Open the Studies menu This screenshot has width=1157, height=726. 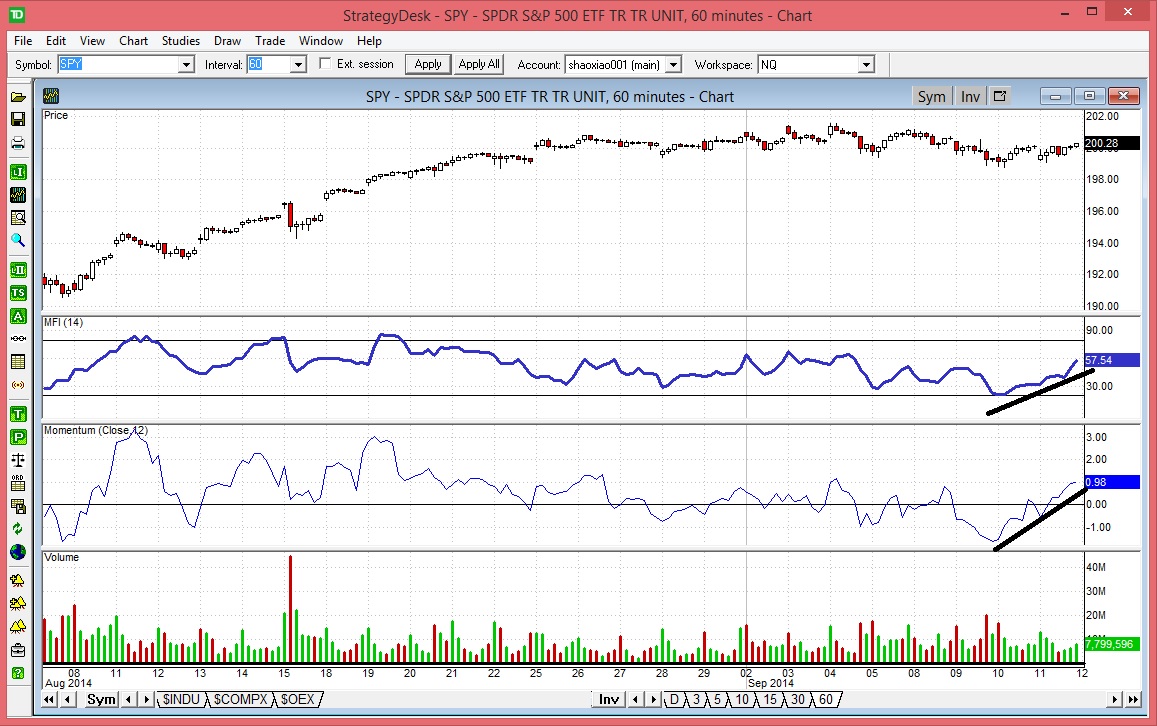click(181, 41)
